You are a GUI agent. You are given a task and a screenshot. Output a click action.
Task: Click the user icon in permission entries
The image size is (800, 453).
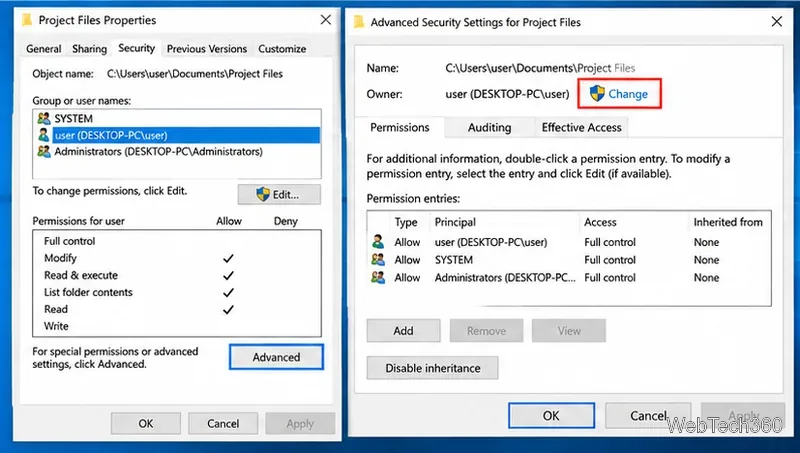(x=378, y=242)
